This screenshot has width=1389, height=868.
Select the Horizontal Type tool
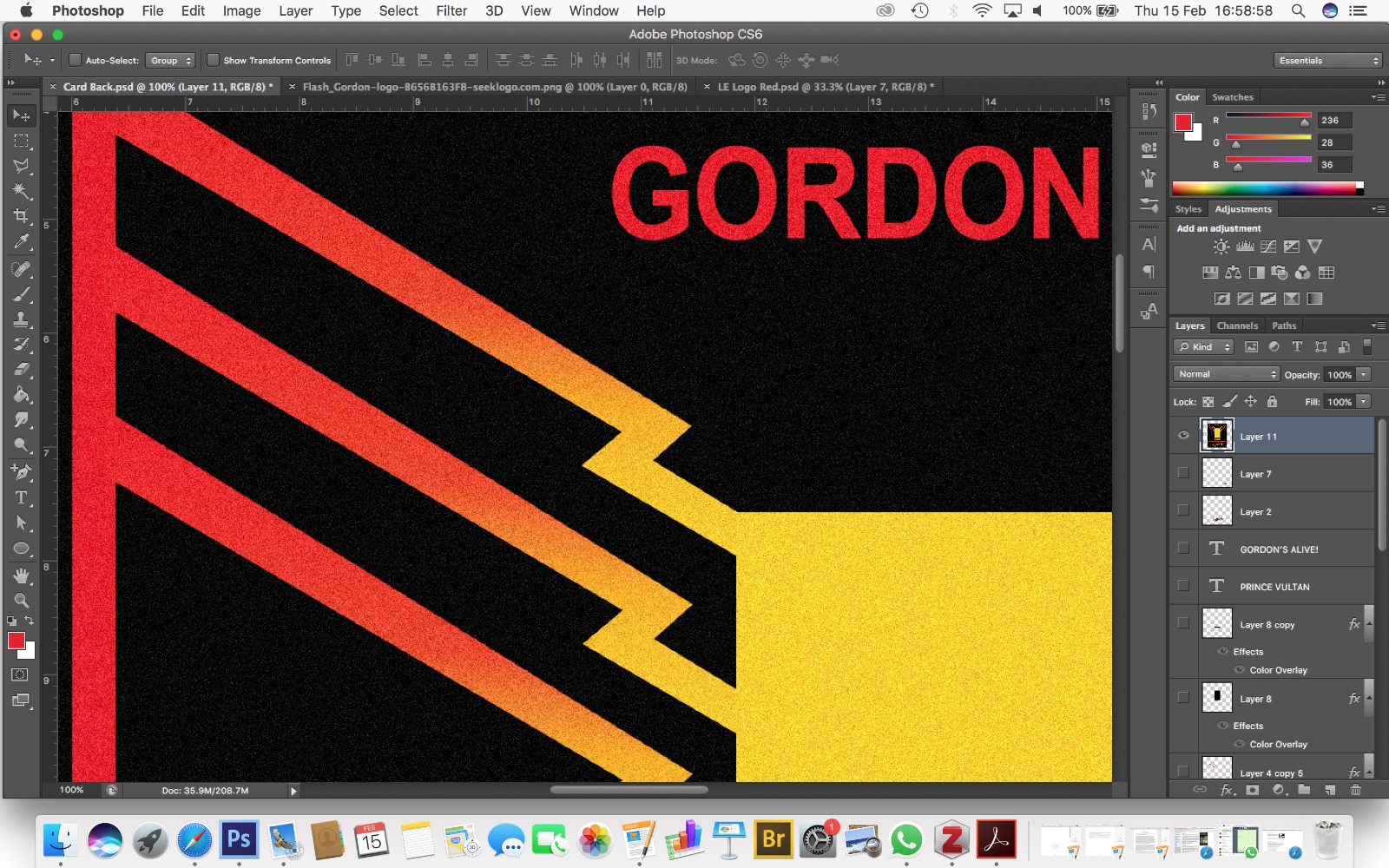click(x=21, y=498)
